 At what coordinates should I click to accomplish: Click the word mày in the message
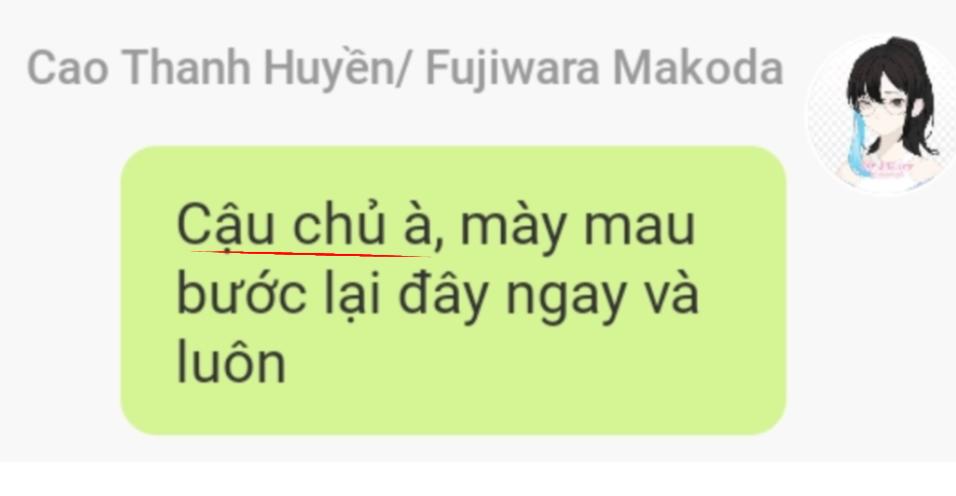(x=513, y=229)
